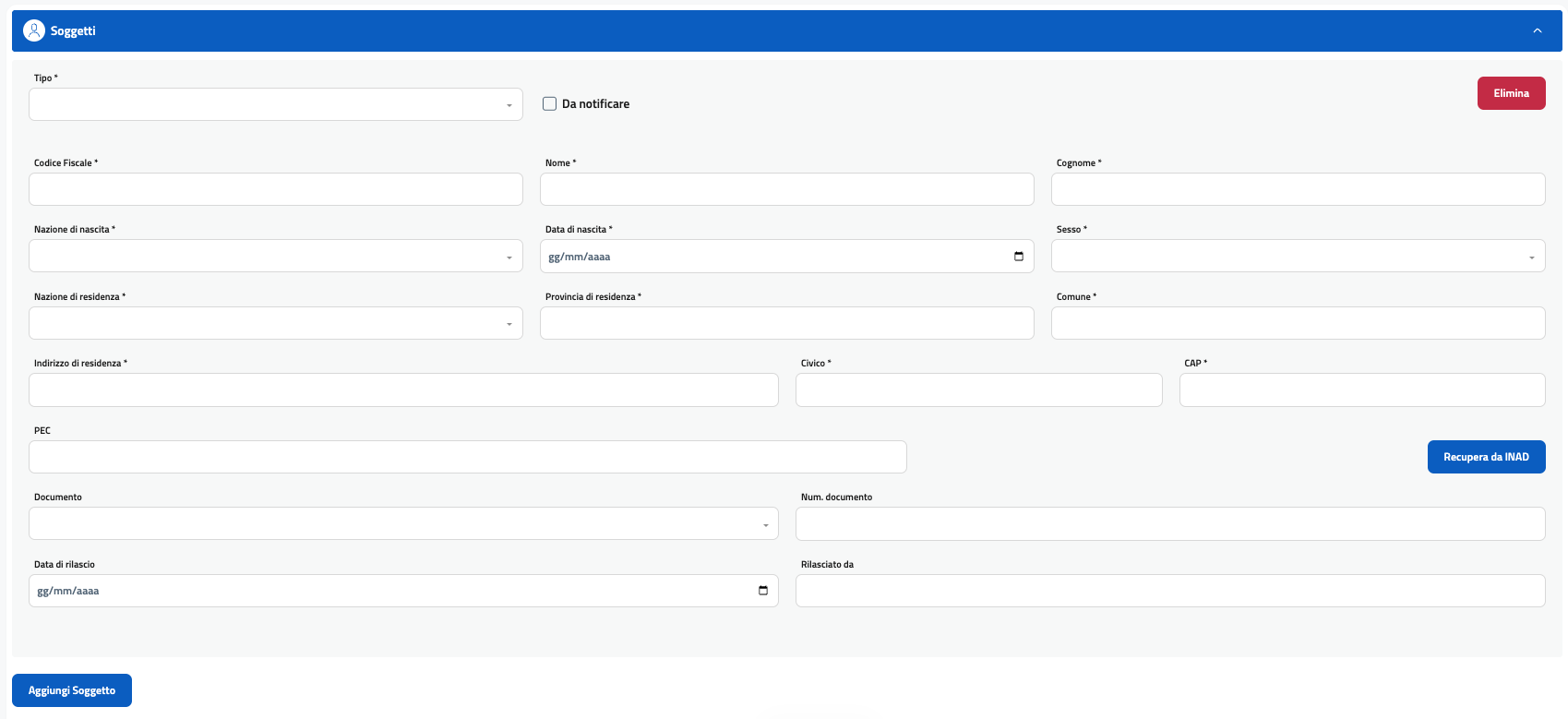Expand the Nazione di nascita dropdown
The image size is (1568, 719).
point(275,257)
